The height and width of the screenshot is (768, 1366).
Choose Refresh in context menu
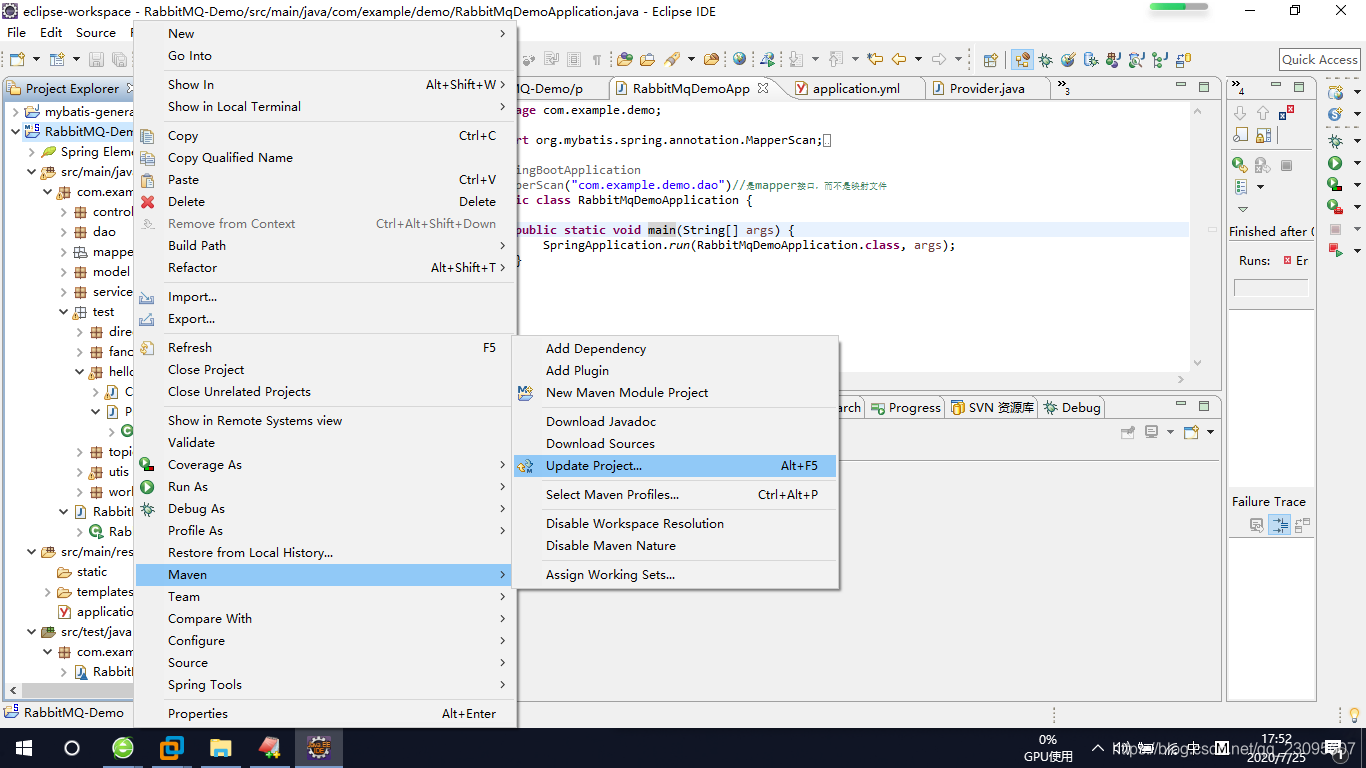click(324, 348)
